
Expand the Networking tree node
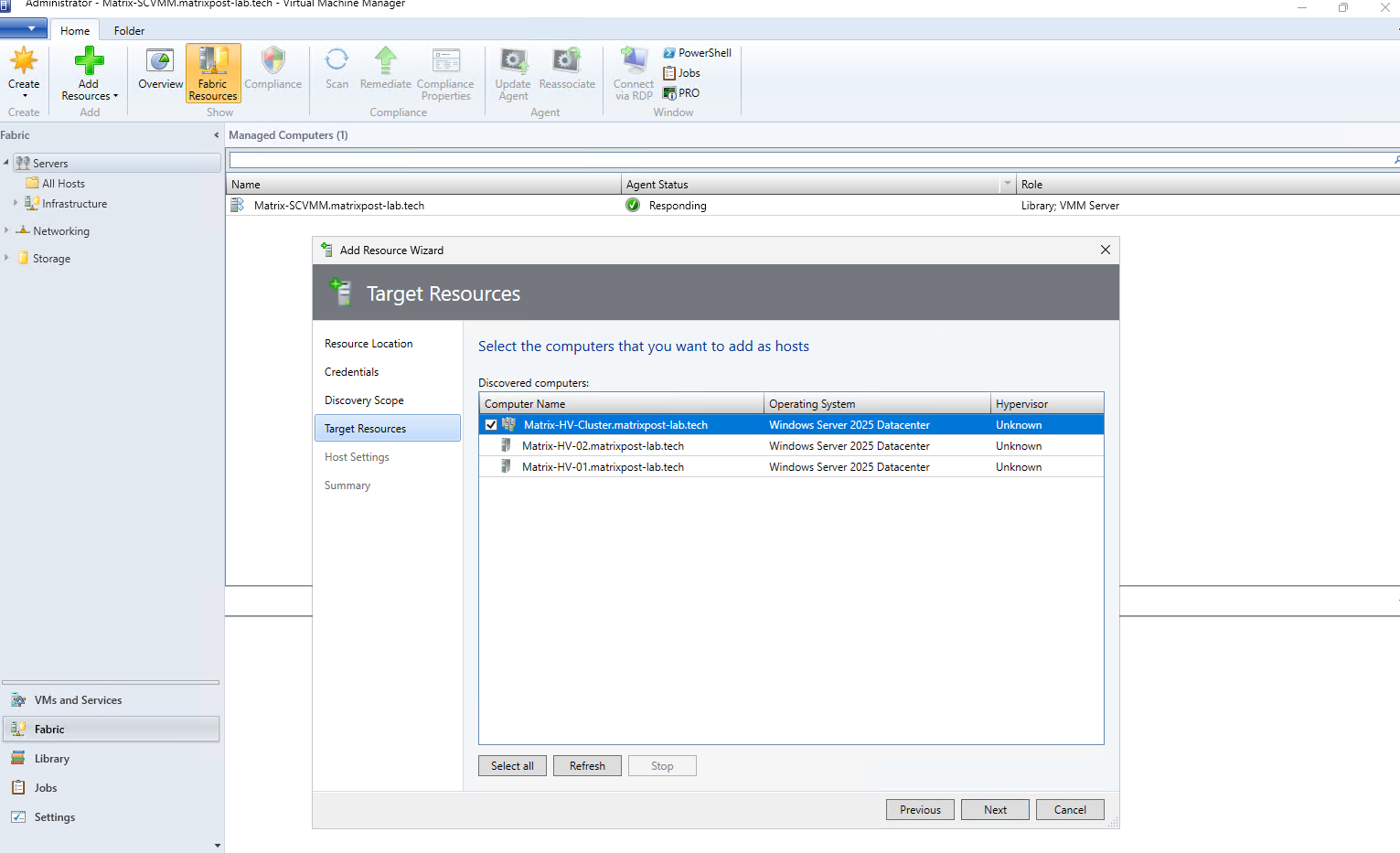coord(6,230)
